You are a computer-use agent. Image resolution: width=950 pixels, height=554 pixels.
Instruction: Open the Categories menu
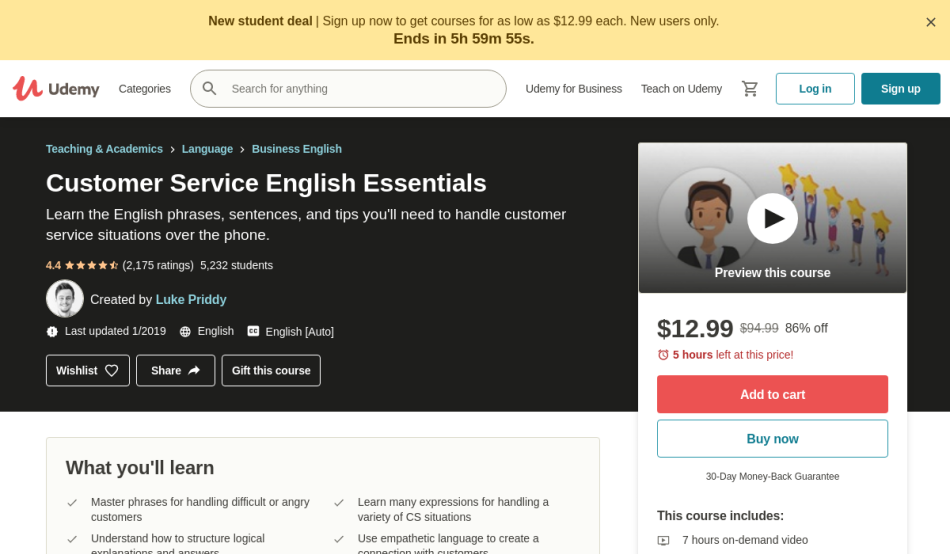point(145,88)
